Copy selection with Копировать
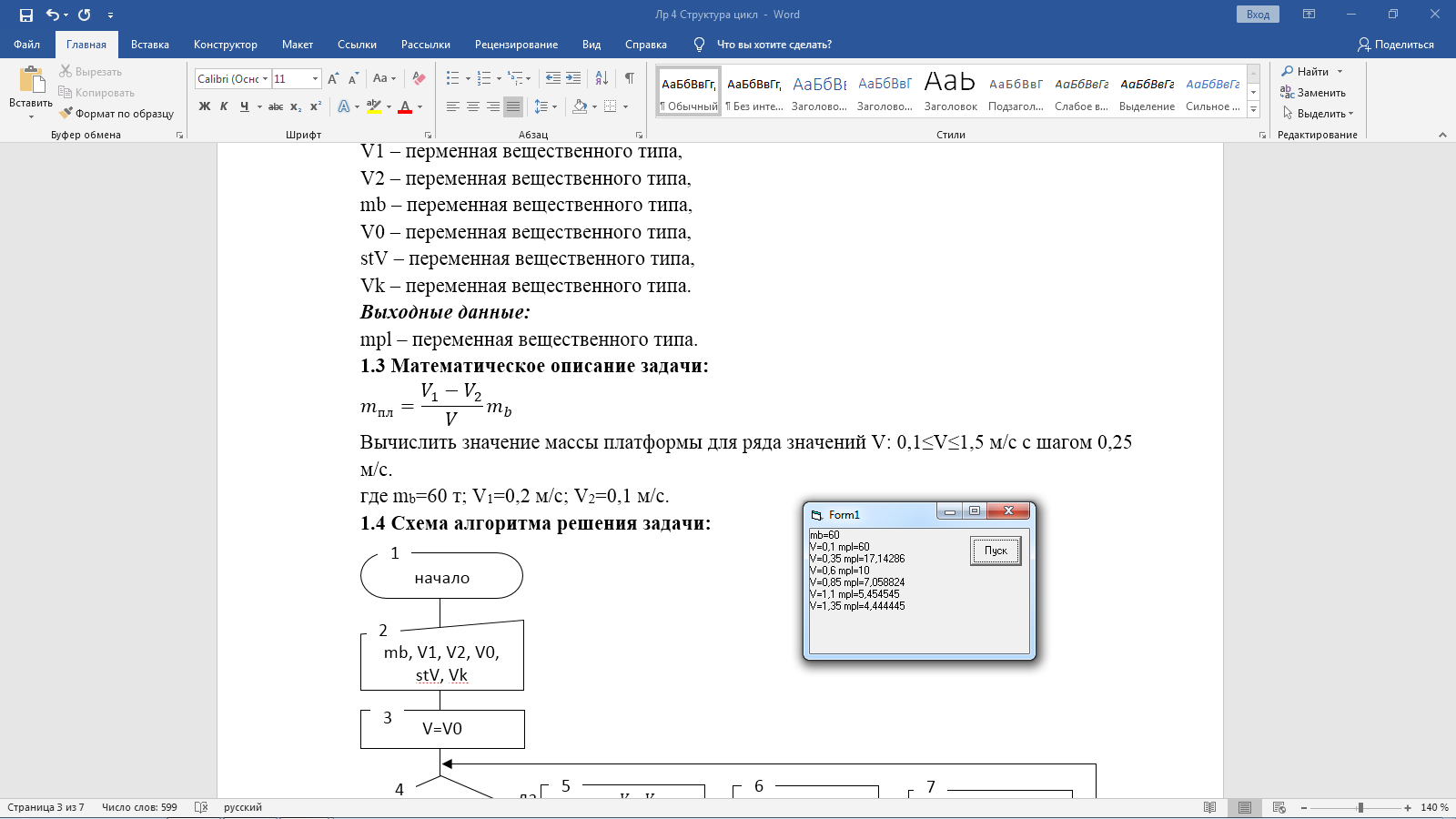 tap(96, 92)
